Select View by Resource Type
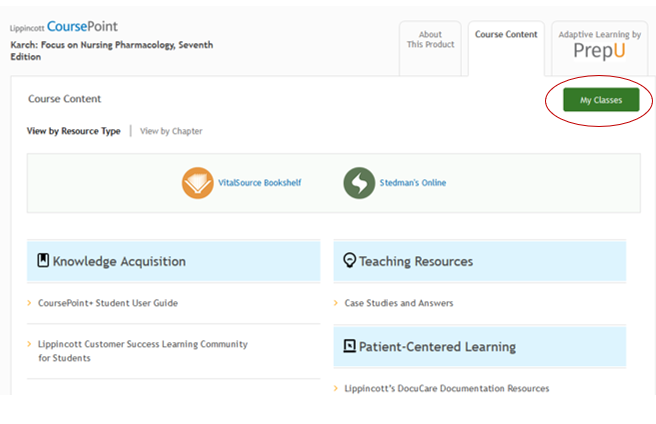 74,131
